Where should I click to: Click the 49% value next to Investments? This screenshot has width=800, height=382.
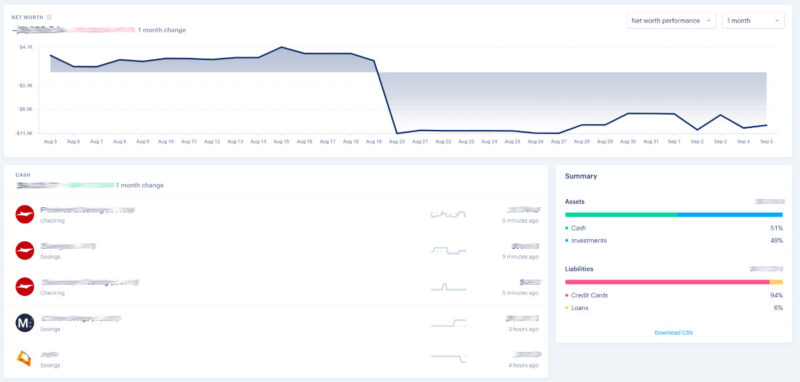click(777, 240)
